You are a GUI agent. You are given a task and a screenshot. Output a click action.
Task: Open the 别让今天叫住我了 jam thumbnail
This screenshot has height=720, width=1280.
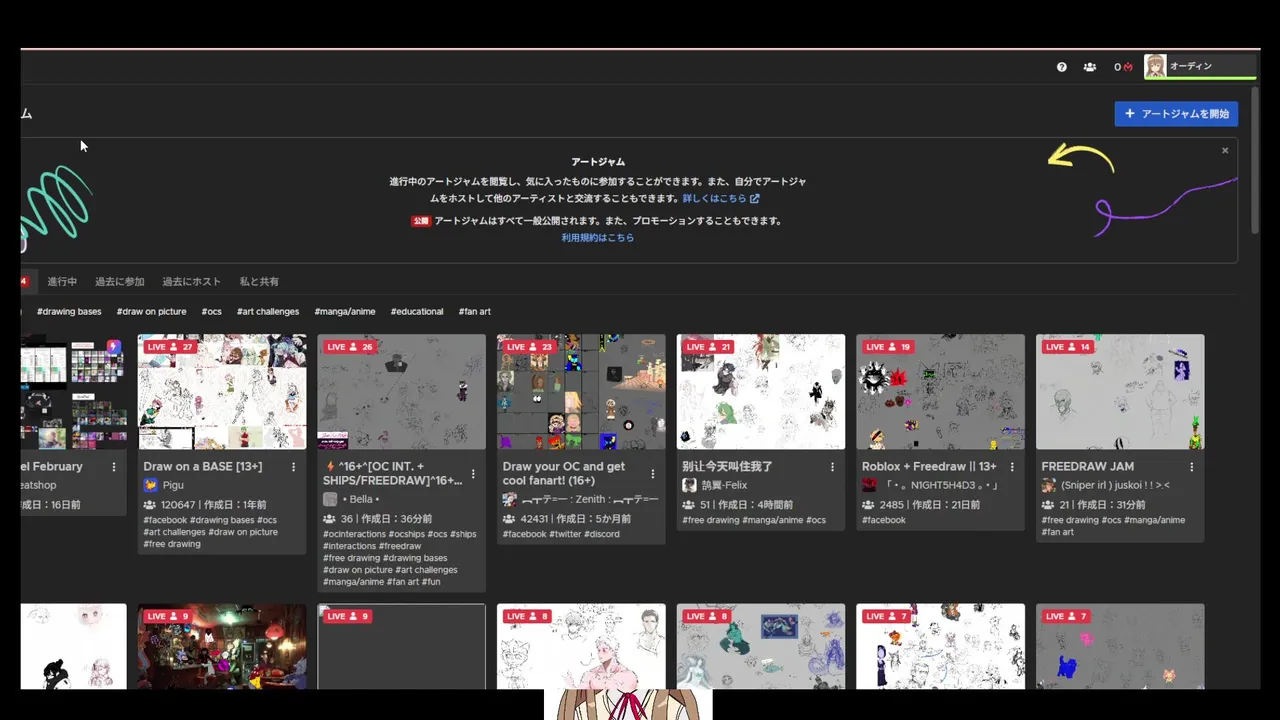(x=761, y=392)
